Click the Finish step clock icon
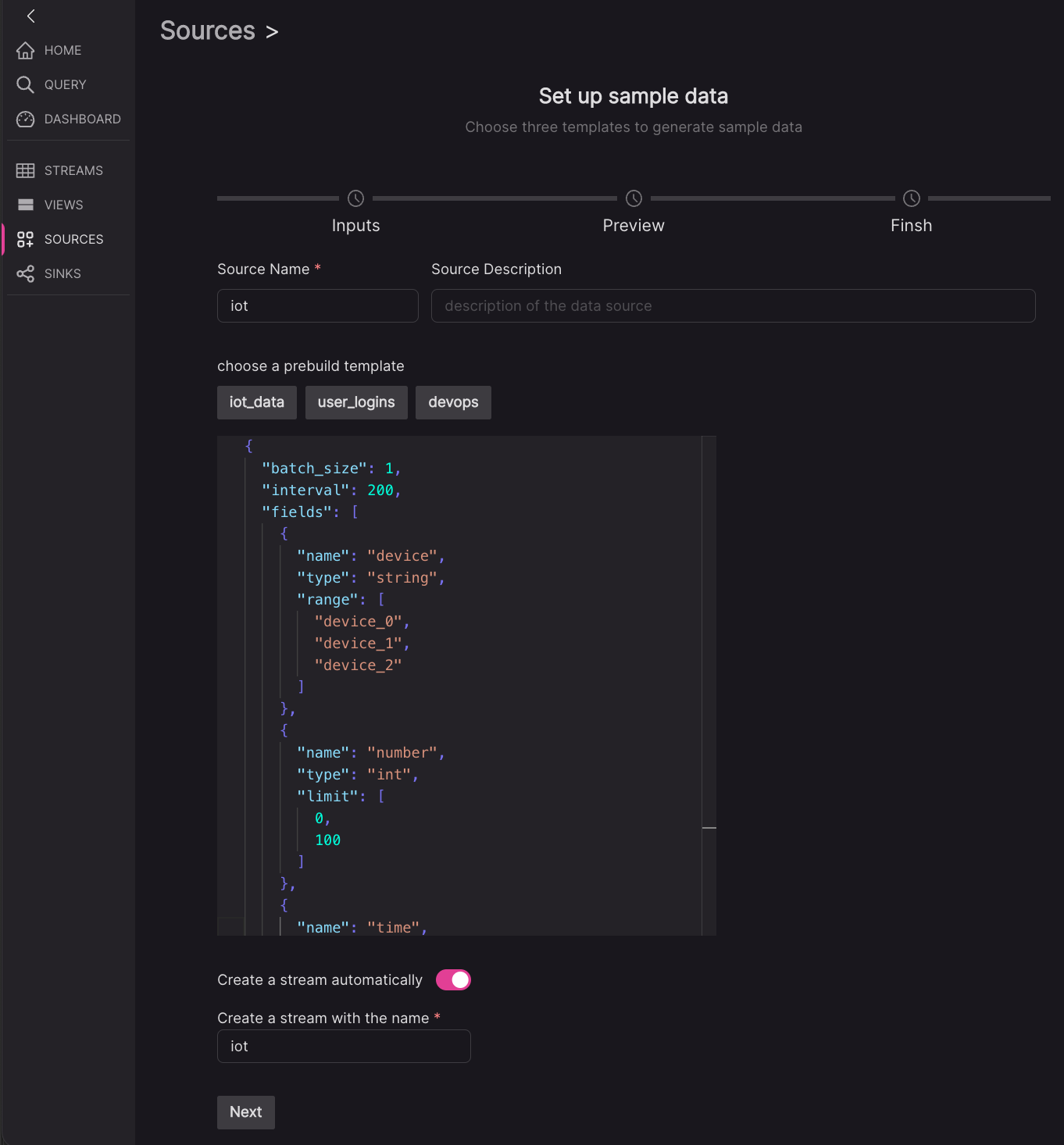Viewport: 1064px width, 1145px height. coord(911,198)
